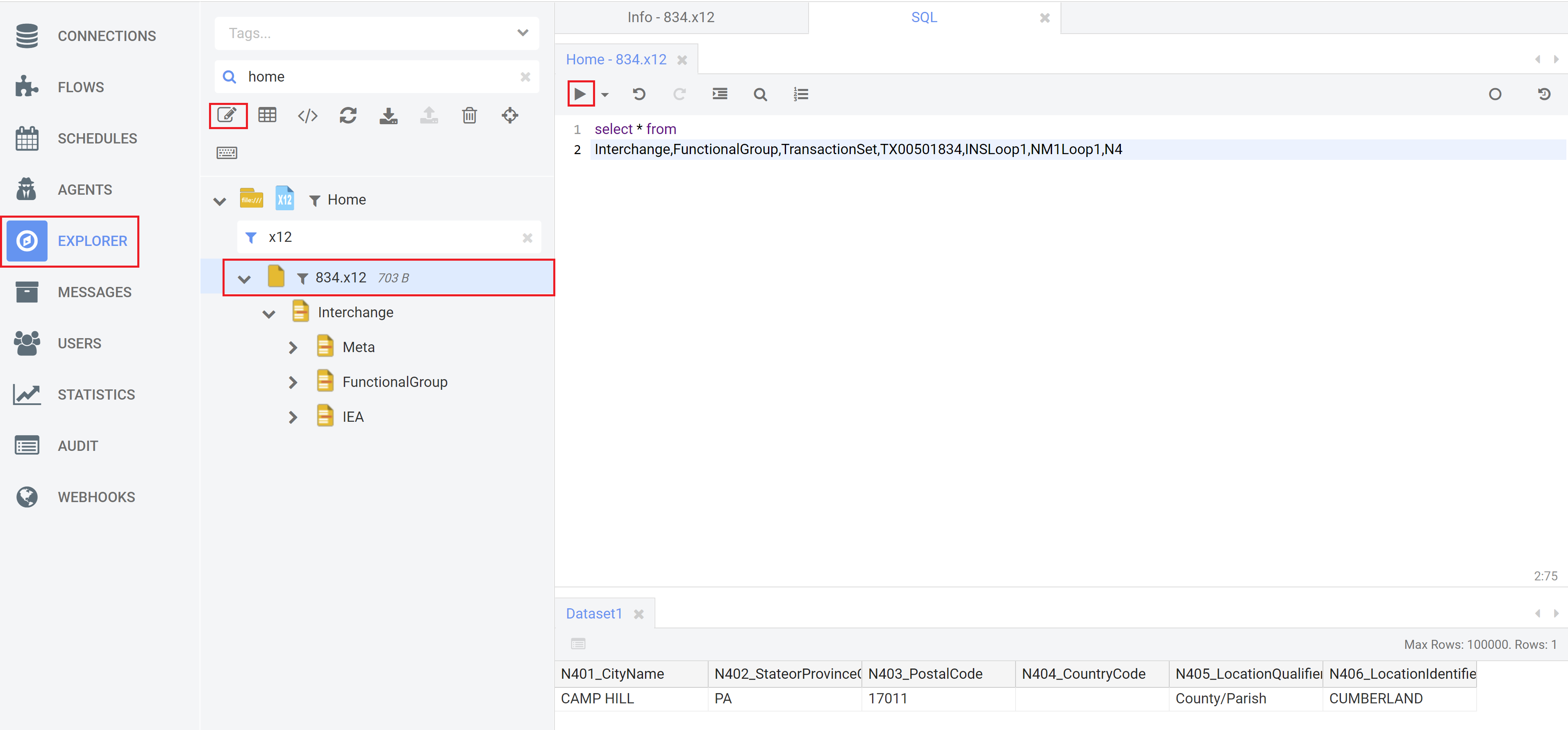Viewport: 1568px width, 730px height.
Task: Click the home search input field
Action: [377, 77]
